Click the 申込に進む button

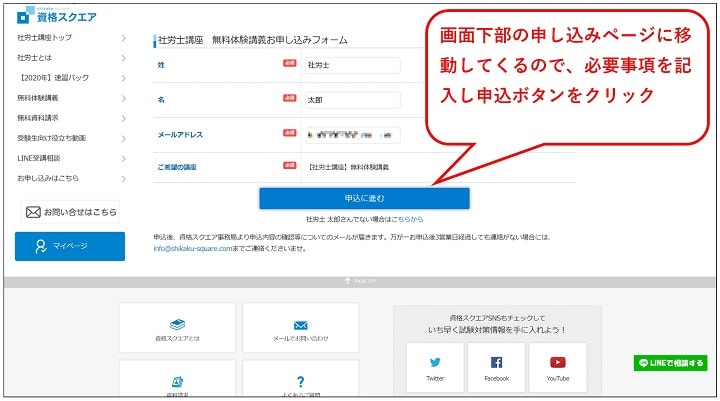point(365,198)
